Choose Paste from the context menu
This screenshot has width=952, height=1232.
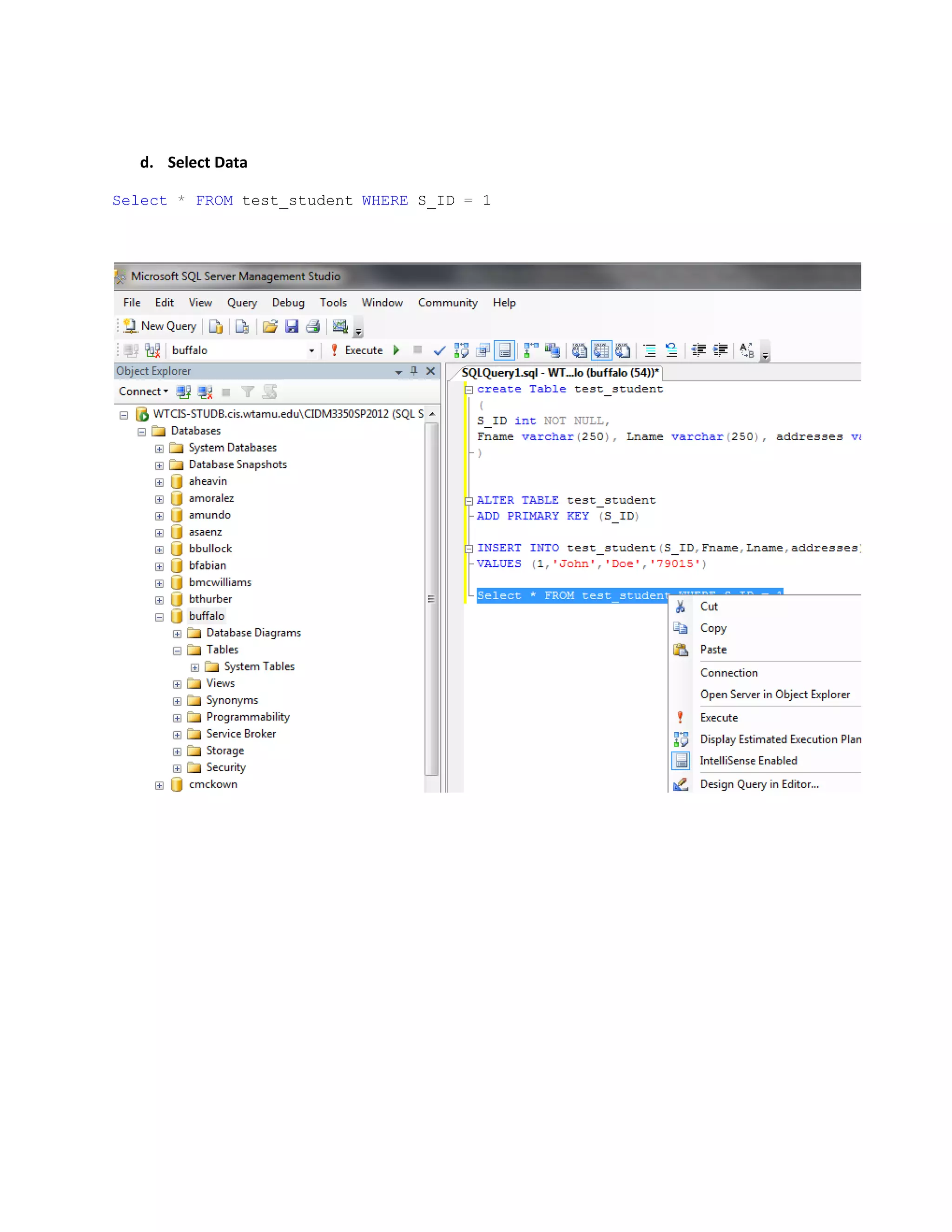(x=714, y=650)
